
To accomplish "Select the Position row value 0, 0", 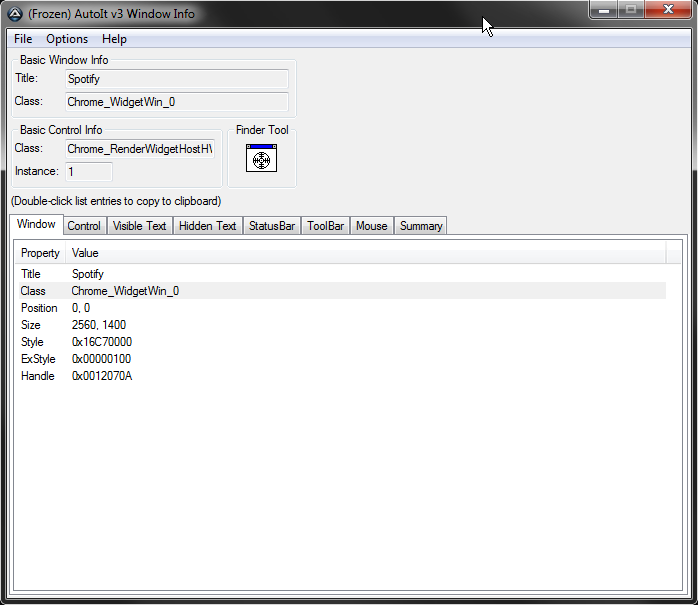I will click(x=81, y=308).
